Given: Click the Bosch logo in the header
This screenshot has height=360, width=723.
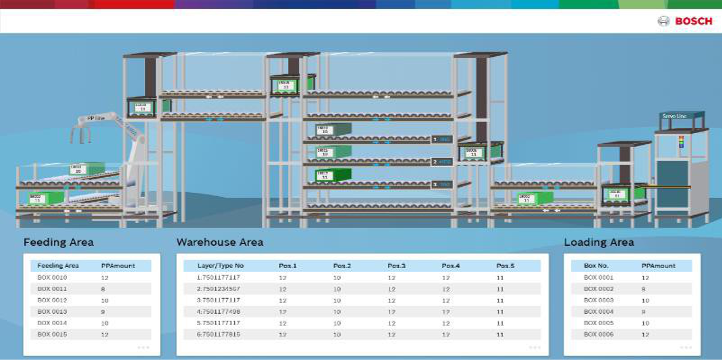Looking at the screenshot, I should point(685,21).
